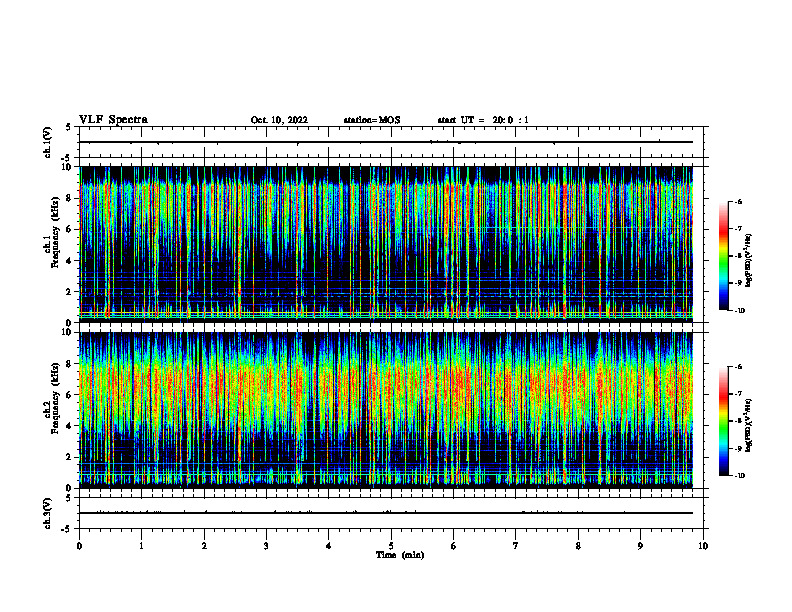Screen dimensions: 792x612
Task: Click the "-8" label on ch.1 colorbar
Action: 738,256
